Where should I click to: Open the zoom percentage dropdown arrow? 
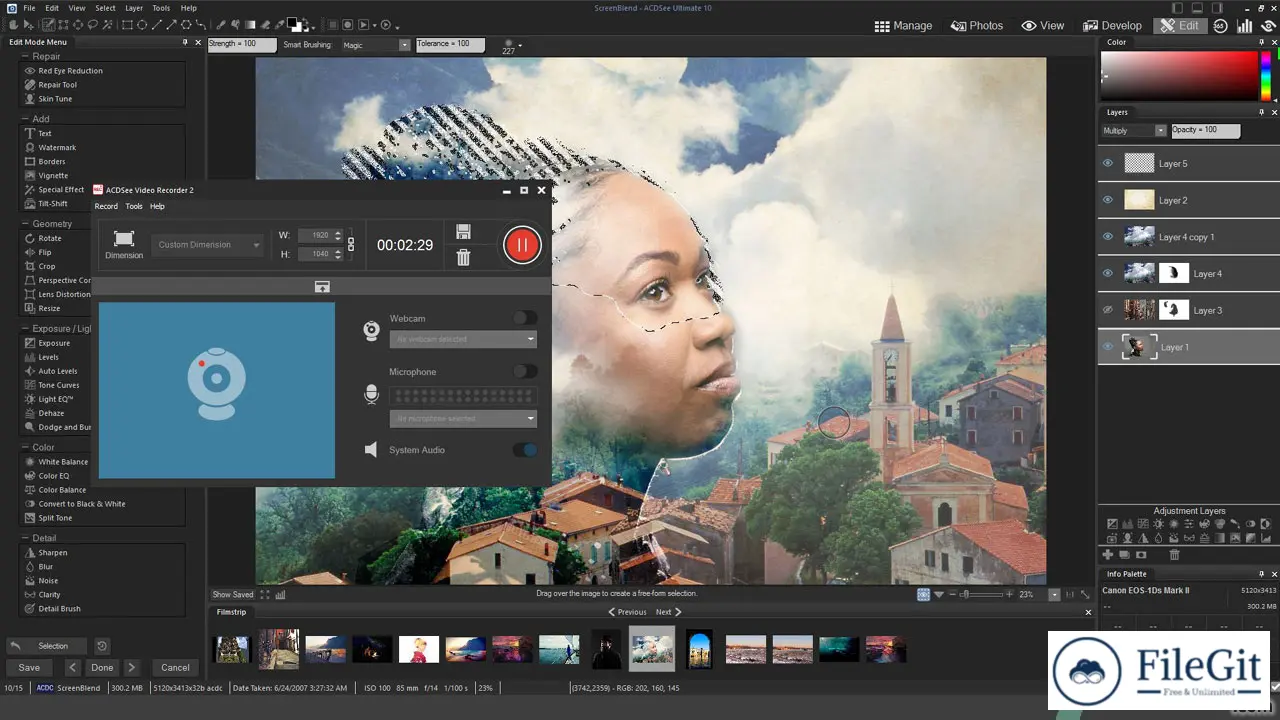coord(1054,594)
